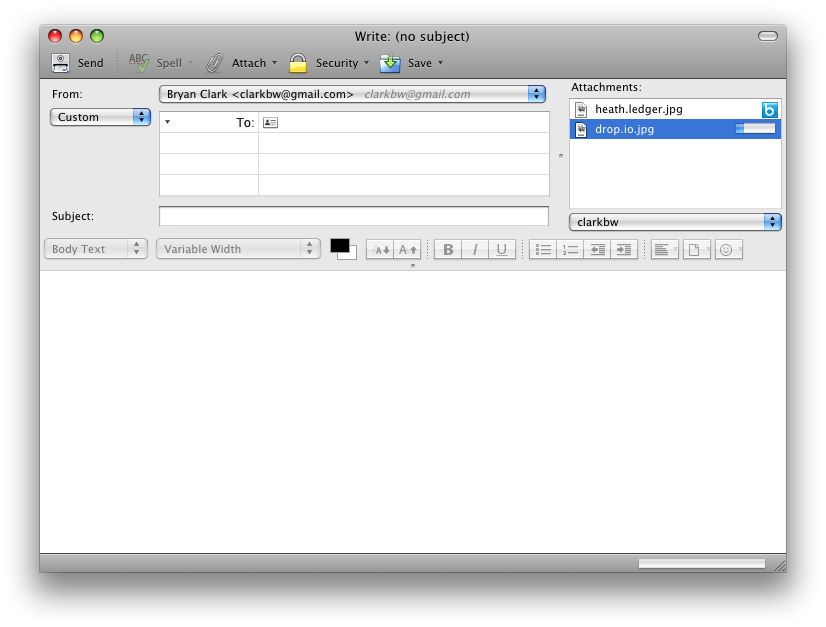Open the To recipient type dropdown arrow
This screenshot has height=627, width=826.
pos(168,122)
